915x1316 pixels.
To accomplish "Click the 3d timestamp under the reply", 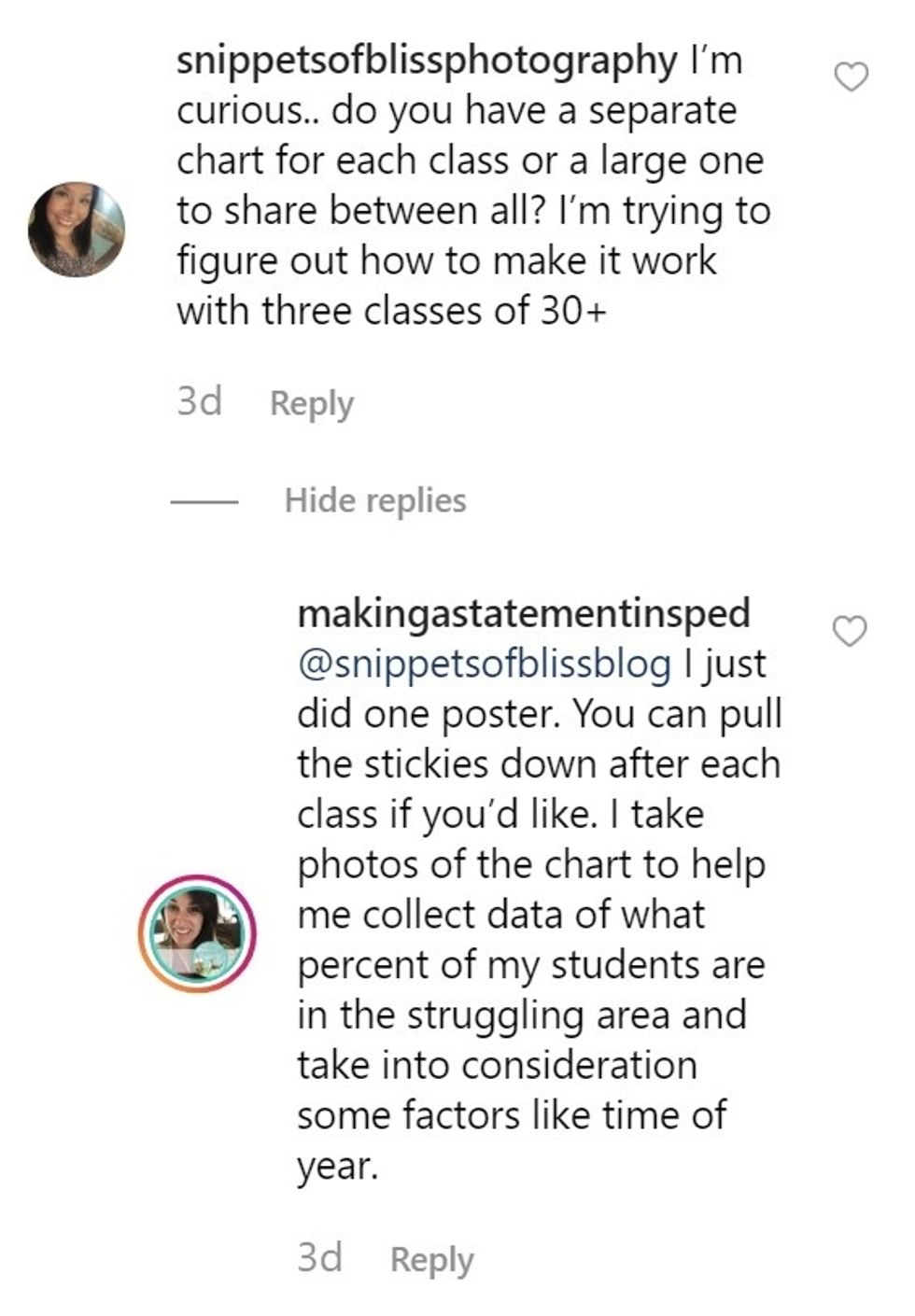I will pos(319,1258).
